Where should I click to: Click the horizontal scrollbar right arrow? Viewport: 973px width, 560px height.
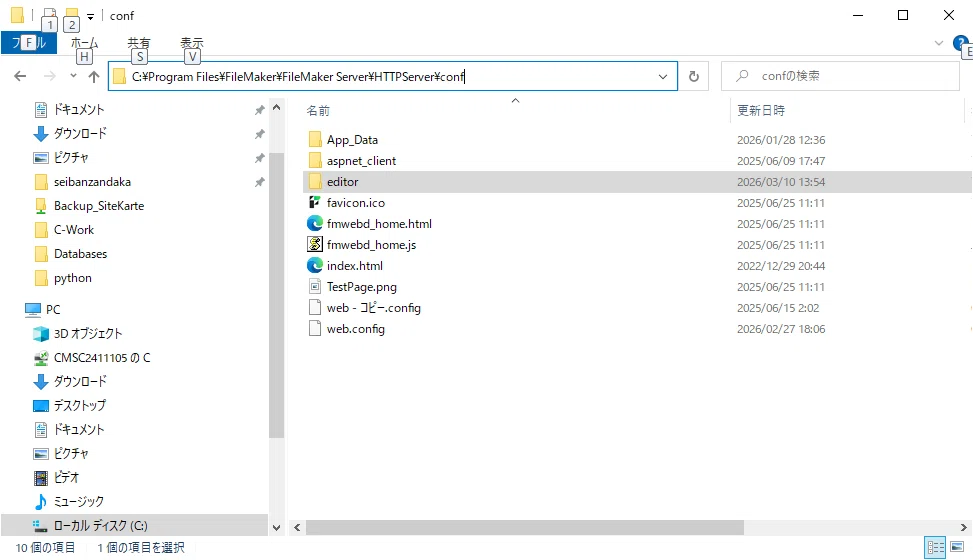click(x=963, y=528)
